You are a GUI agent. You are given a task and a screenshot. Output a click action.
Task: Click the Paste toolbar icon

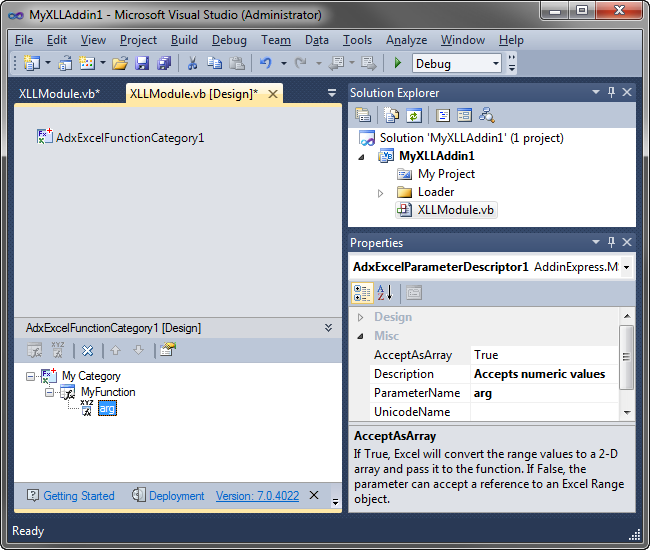(x=237, y=63)
